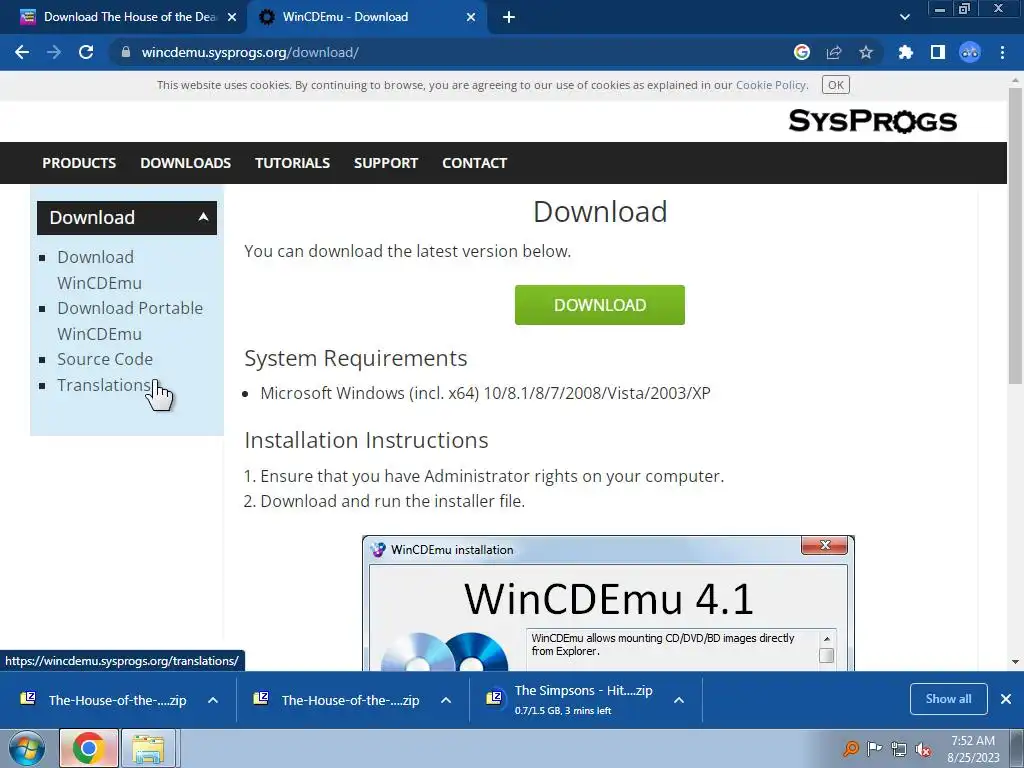This screenshot has width=1024, height=768.
Task: Open the Windows Start menu
Action: pos(27,748)
